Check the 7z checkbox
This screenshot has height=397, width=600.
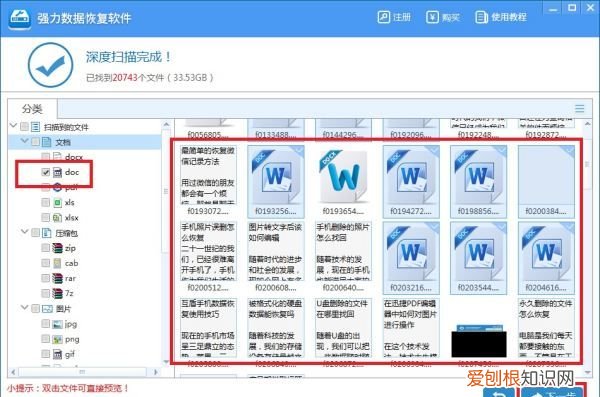pyautogui.click(x=46, y=294)
